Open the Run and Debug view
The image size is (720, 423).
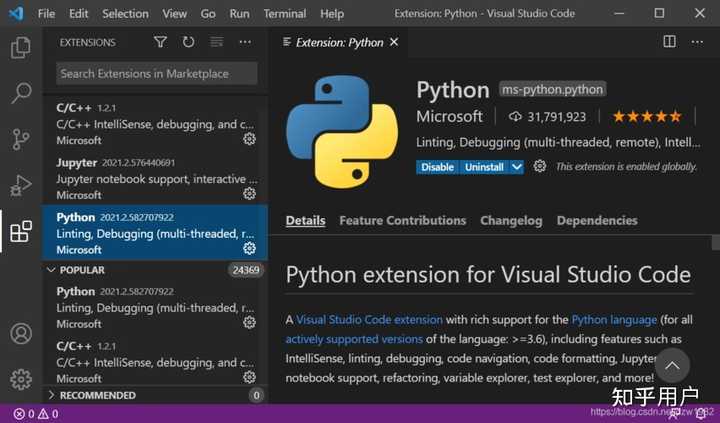(x=21, y=186)
